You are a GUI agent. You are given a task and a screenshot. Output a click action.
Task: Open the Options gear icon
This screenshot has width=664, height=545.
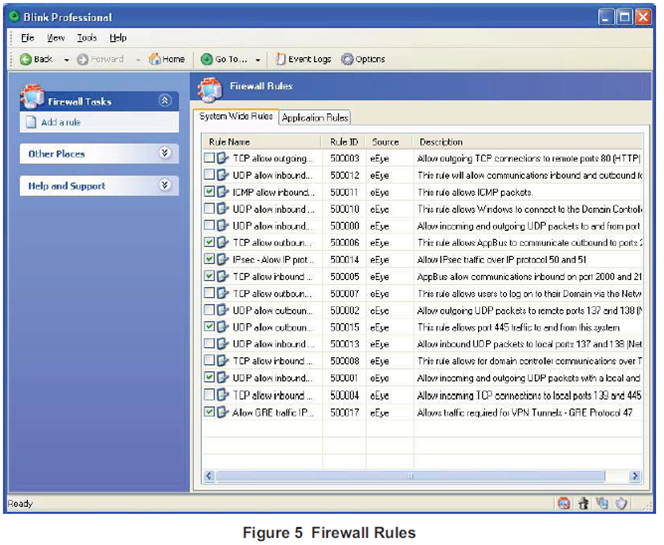(347, 59)
